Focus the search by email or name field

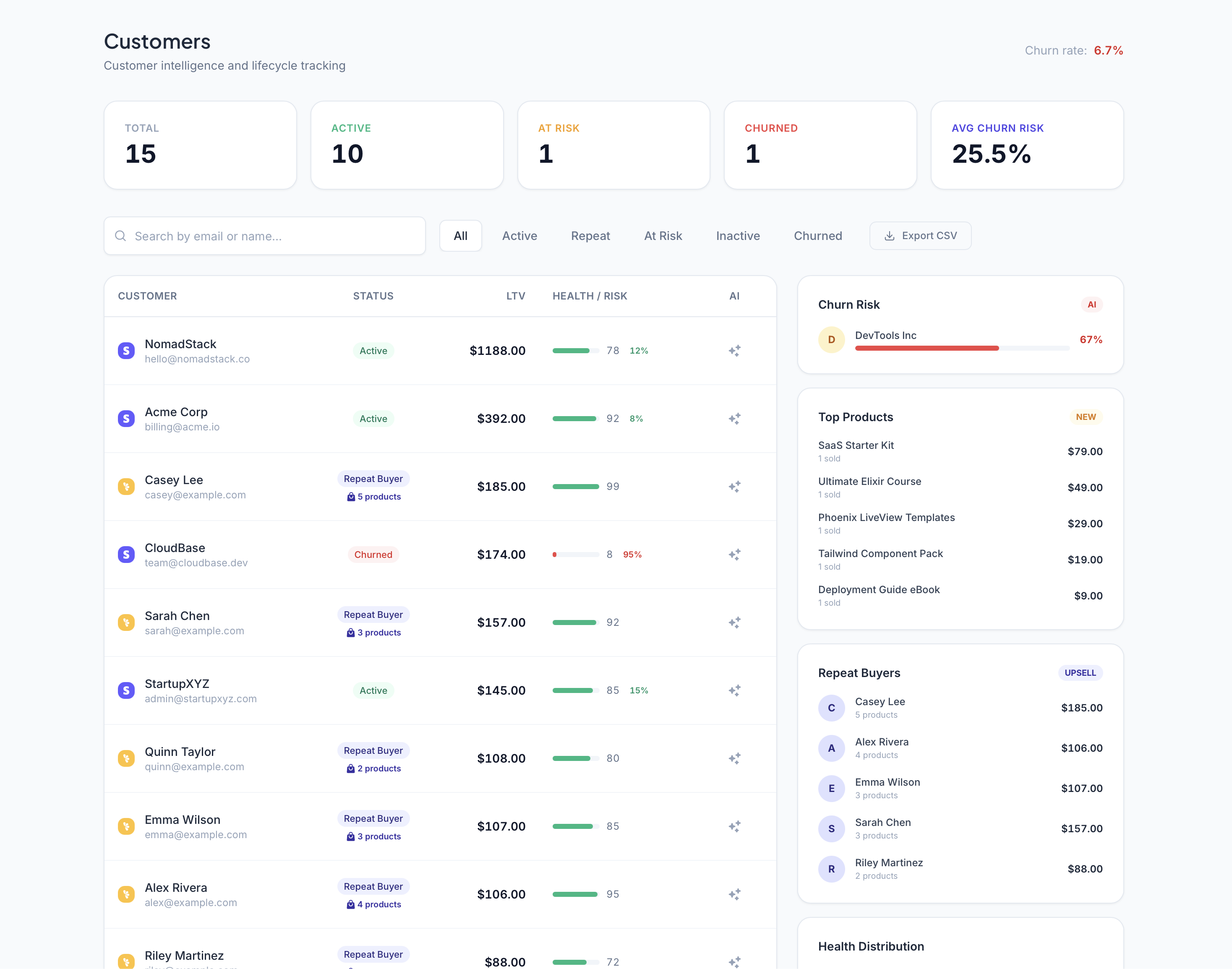pos(272,235)
